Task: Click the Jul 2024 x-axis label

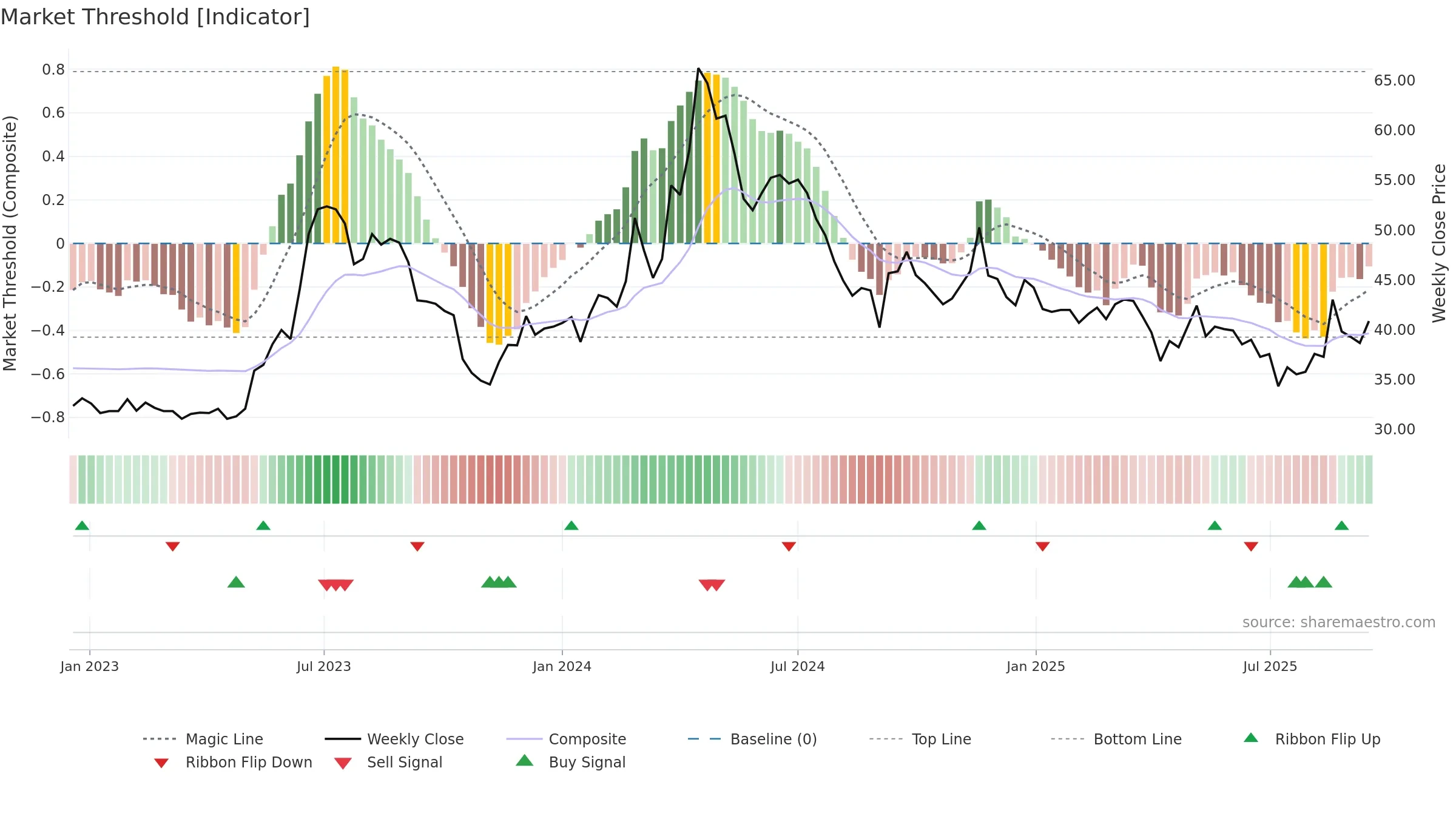Action: [x=798, y=667]
